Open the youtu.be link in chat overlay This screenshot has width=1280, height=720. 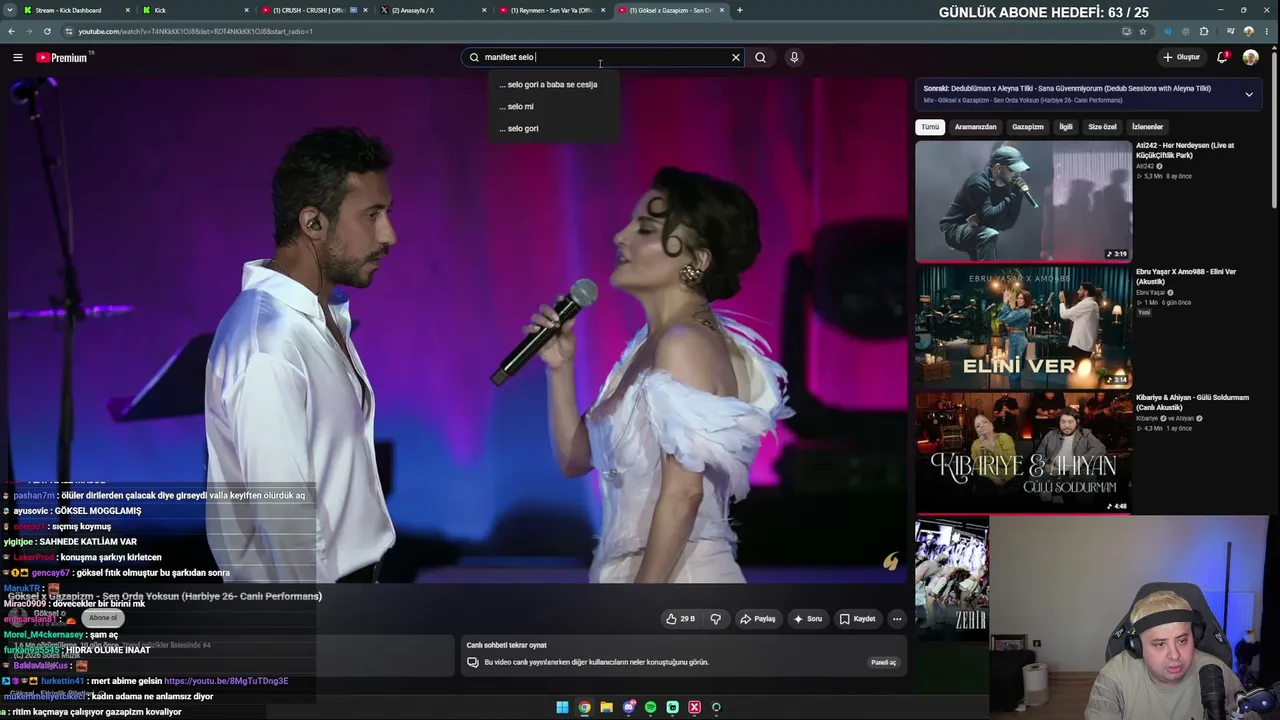click(x=226, y=681)
